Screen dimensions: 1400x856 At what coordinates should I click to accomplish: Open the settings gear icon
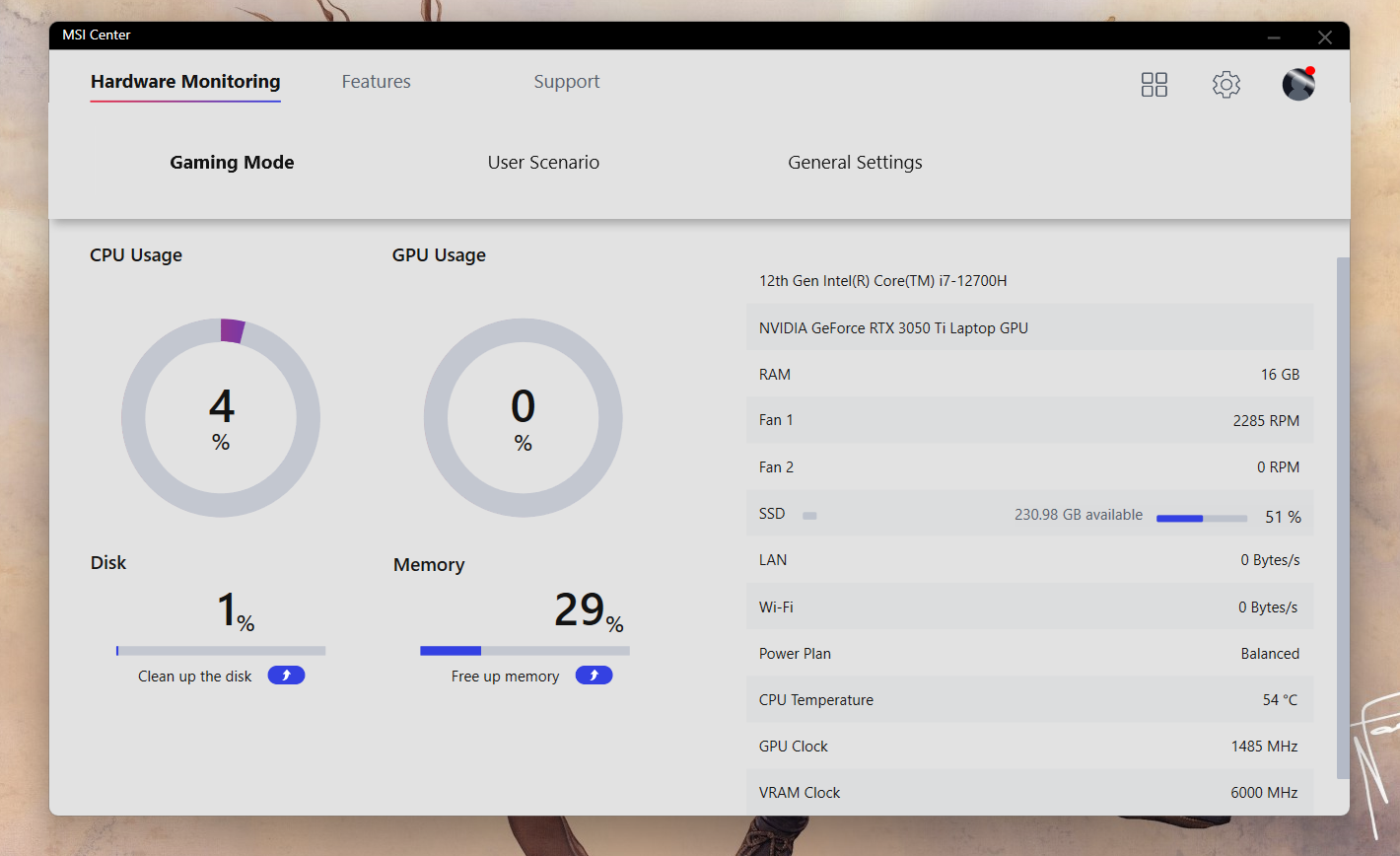click(1226, 85)
